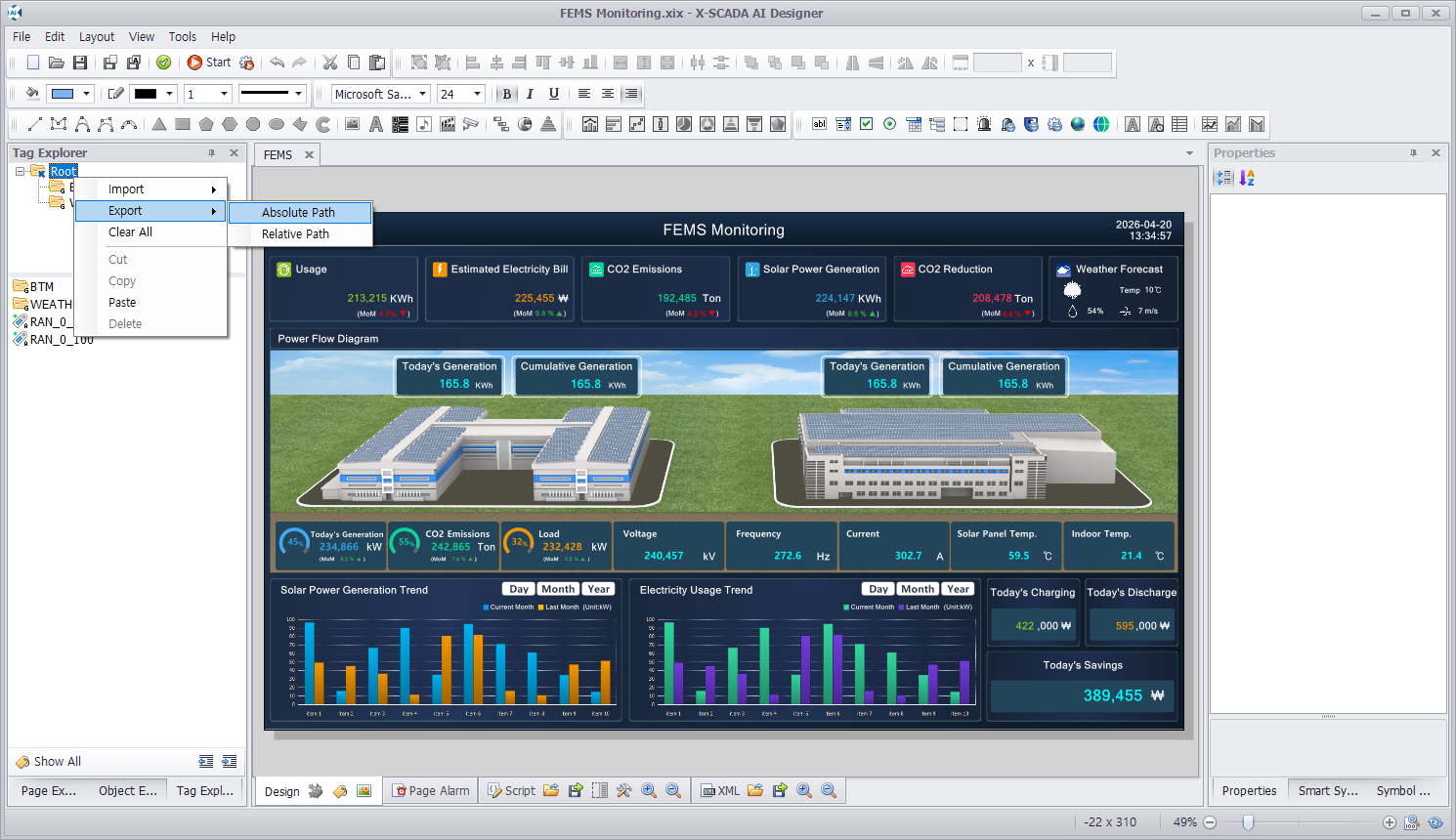Switch to the Page Alarm tab

click(x=431, y=791)
